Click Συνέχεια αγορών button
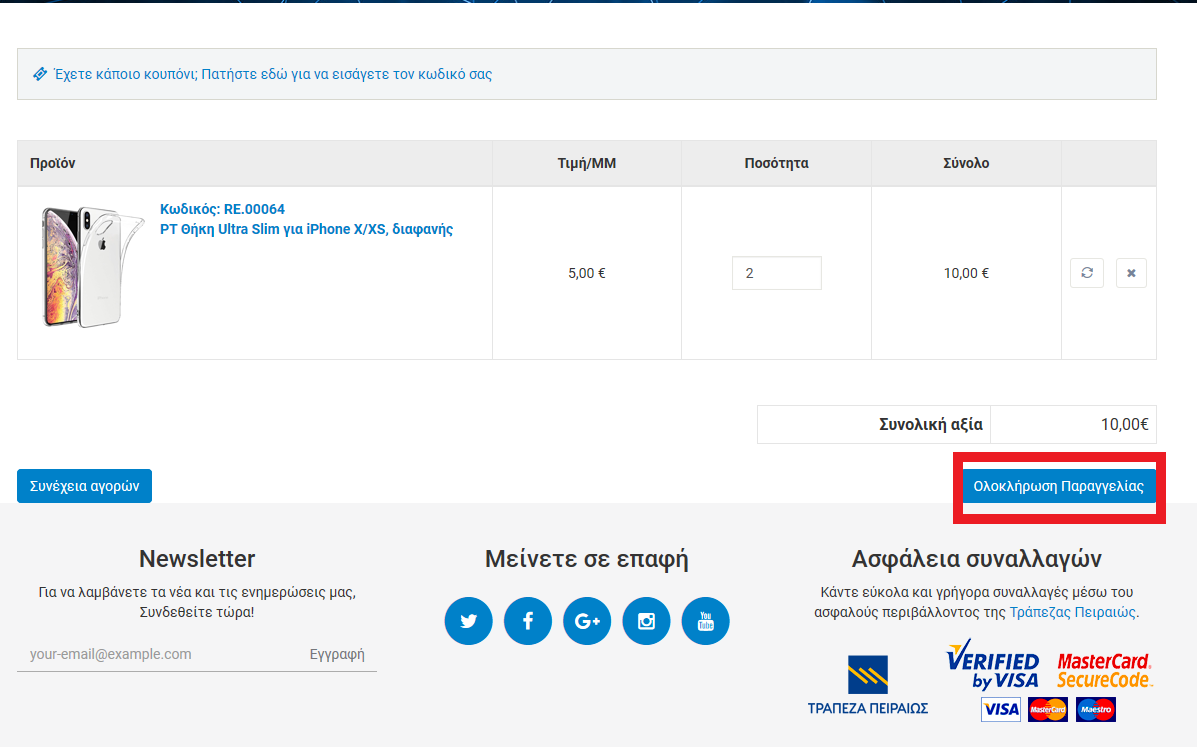This screenshot has width=1197, height=747. (84, 486)
